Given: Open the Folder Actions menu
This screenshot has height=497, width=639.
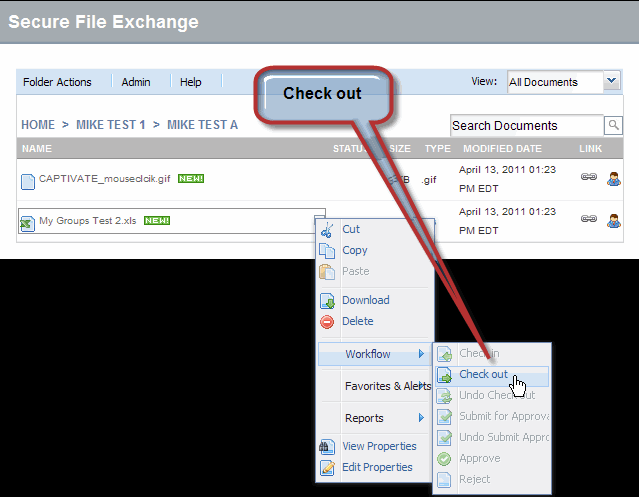Looking at the screenshot, I should (57, 82).
